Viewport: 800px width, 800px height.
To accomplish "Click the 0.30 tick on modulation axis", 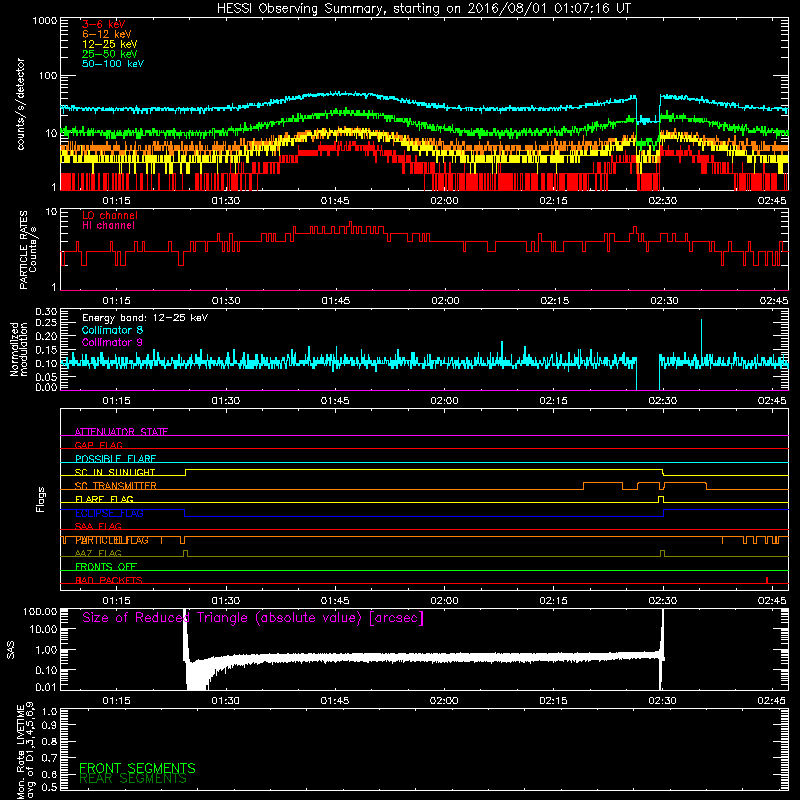I will [x=46, y=311].
